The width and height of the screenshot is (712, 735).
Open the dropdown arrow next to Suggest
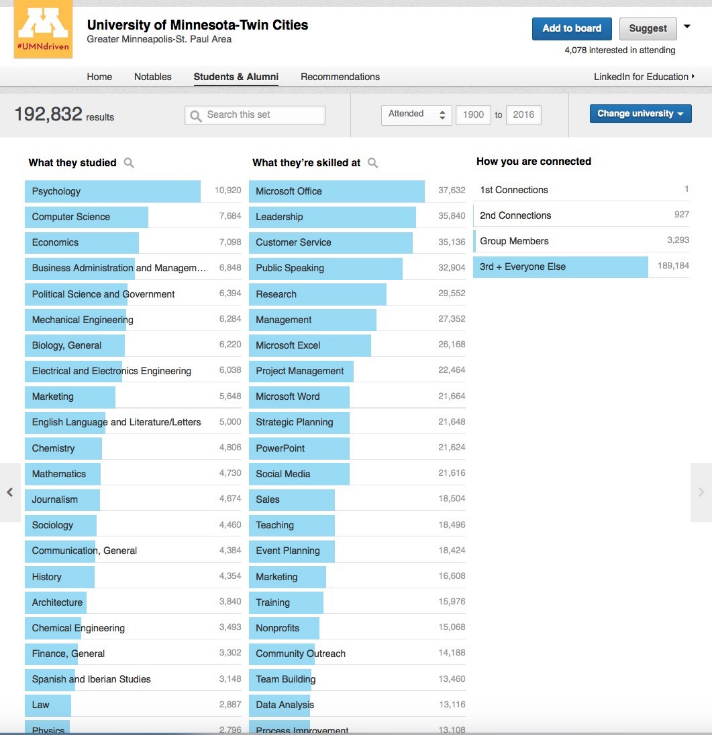coord(687,27)
